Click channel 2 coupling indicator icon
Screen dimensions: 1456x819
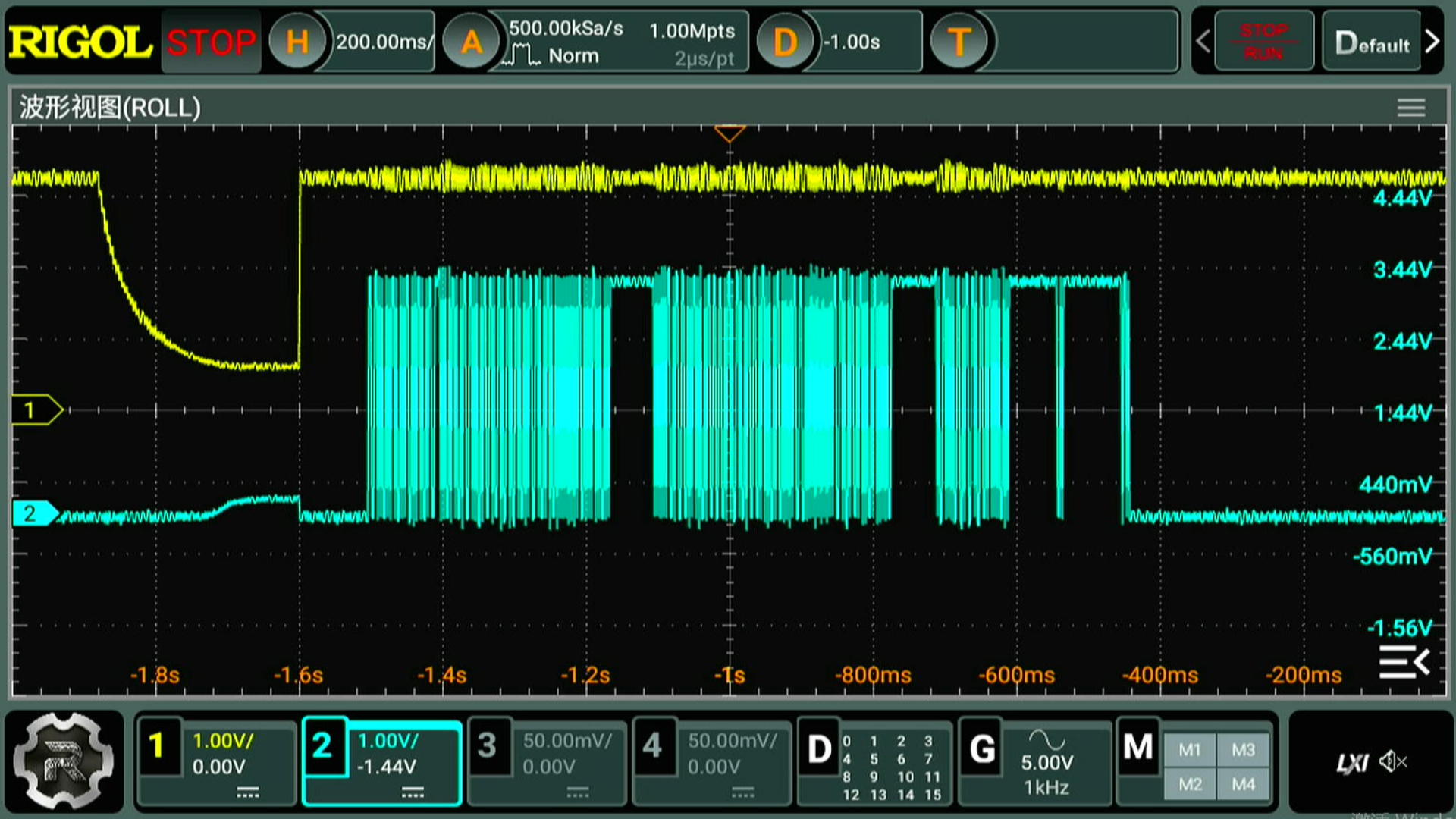click(x=413, y=793)
